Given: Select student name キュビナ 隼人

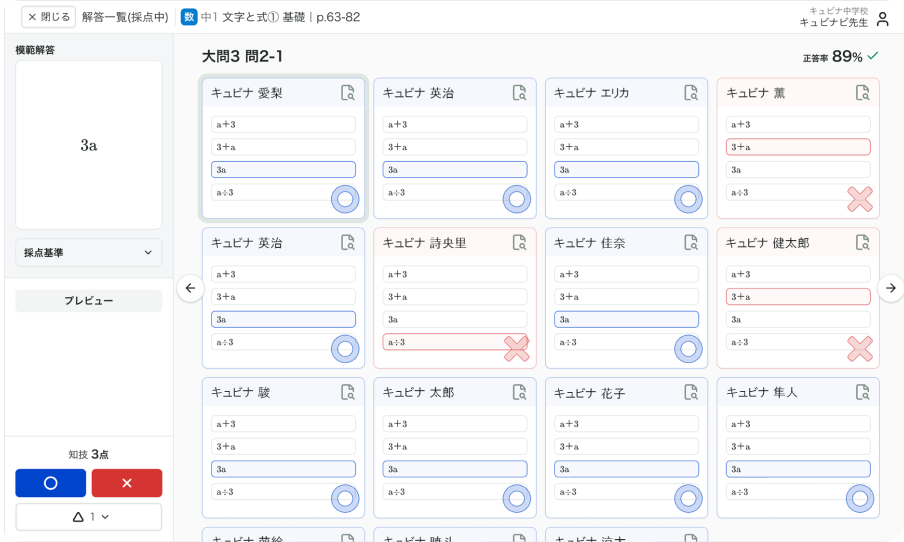Looking at the screenshot, I should [762, 393].
